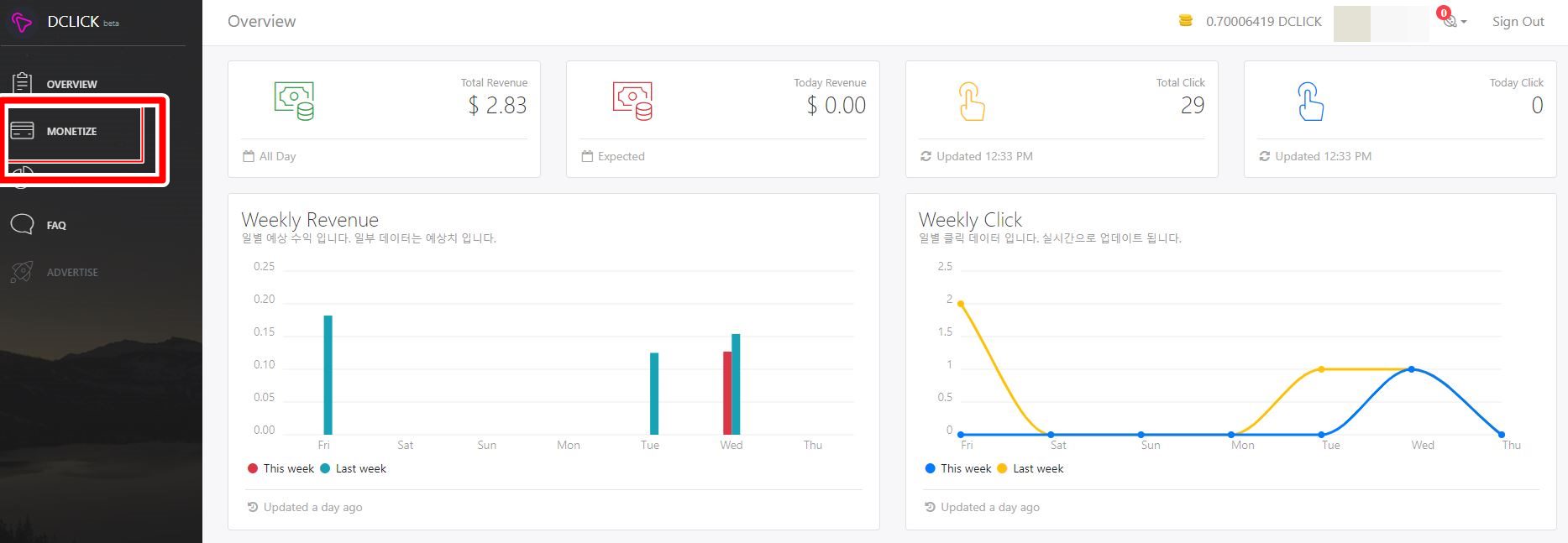Click the blue Today Click hand icon
Image resolution: width=1568 pixels, height=543 pixels.
click(1310, 101)
